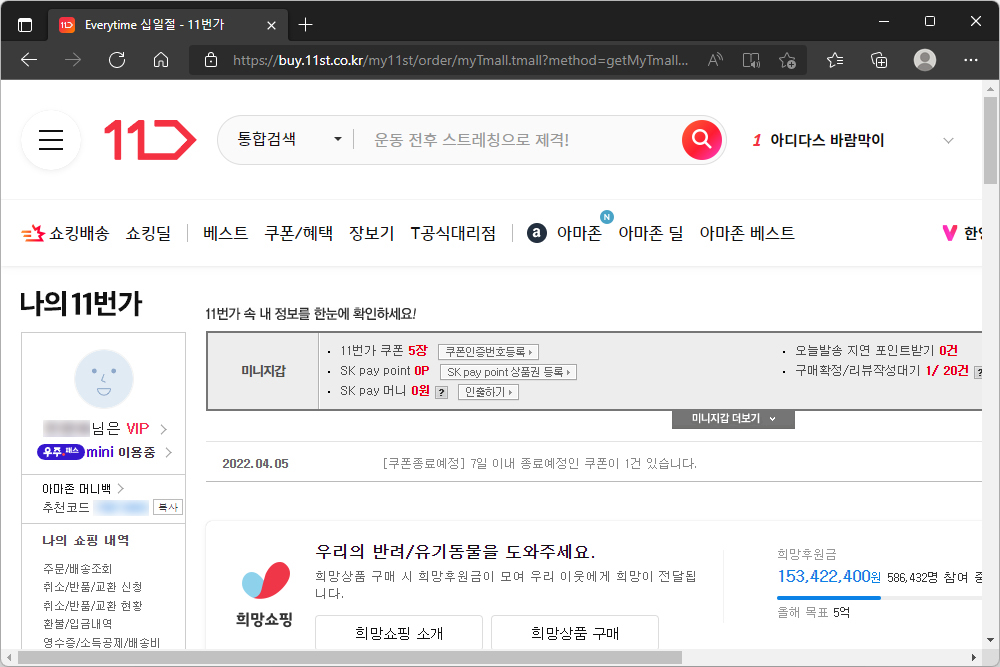Click the browser address bar URL
1000x667 pixels.
(460, 61)
